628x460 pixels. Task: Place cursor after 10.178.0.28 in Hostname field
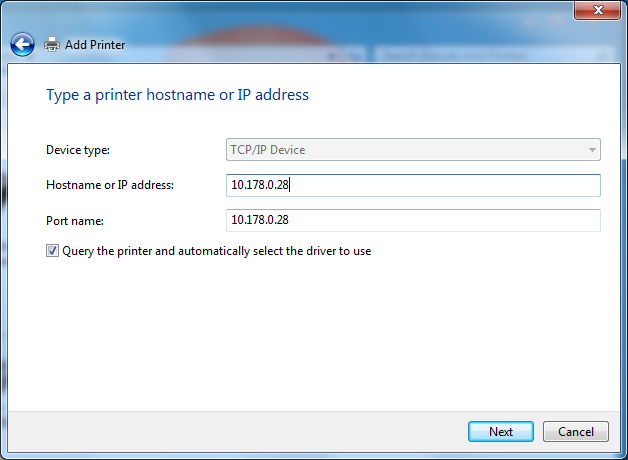click(290, 185)
